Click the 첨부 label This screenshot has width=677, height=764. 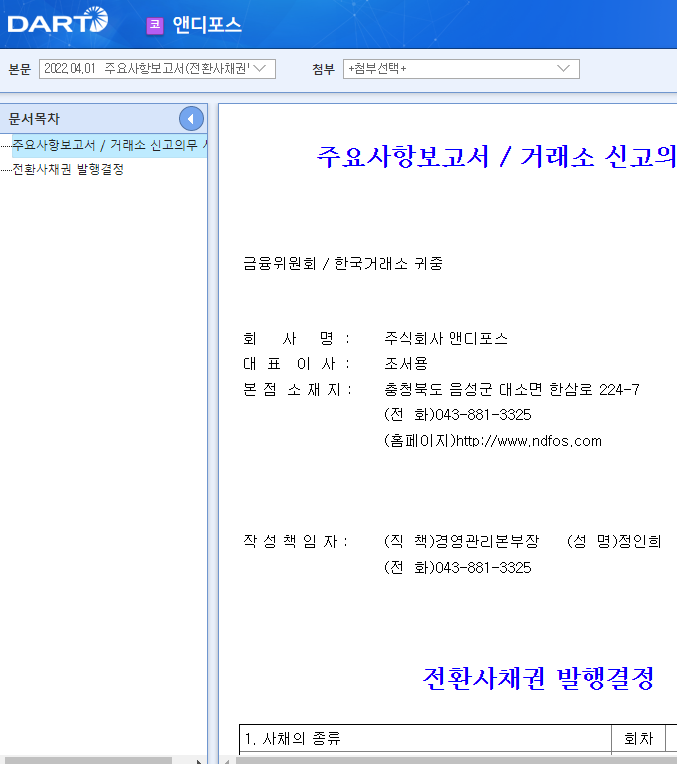(x=323, y=69)
